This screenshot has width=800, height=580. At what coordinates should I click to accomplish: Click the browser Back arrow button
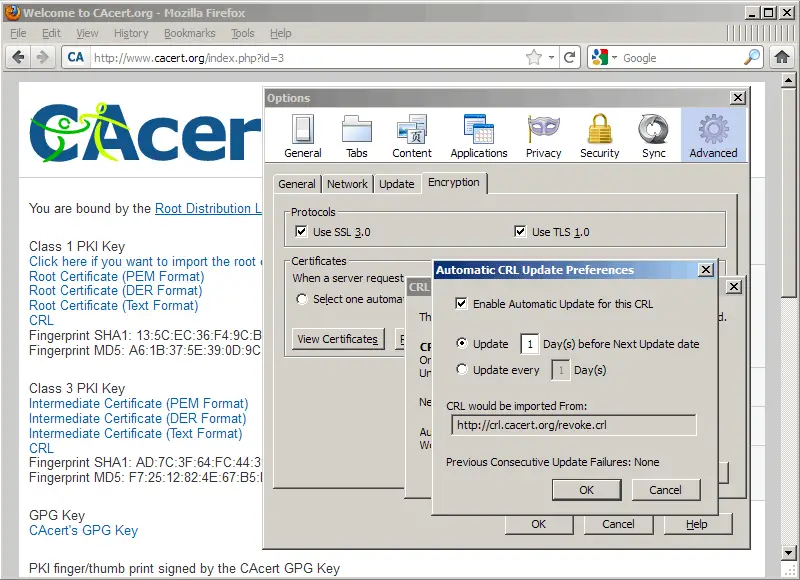point(18,57)
